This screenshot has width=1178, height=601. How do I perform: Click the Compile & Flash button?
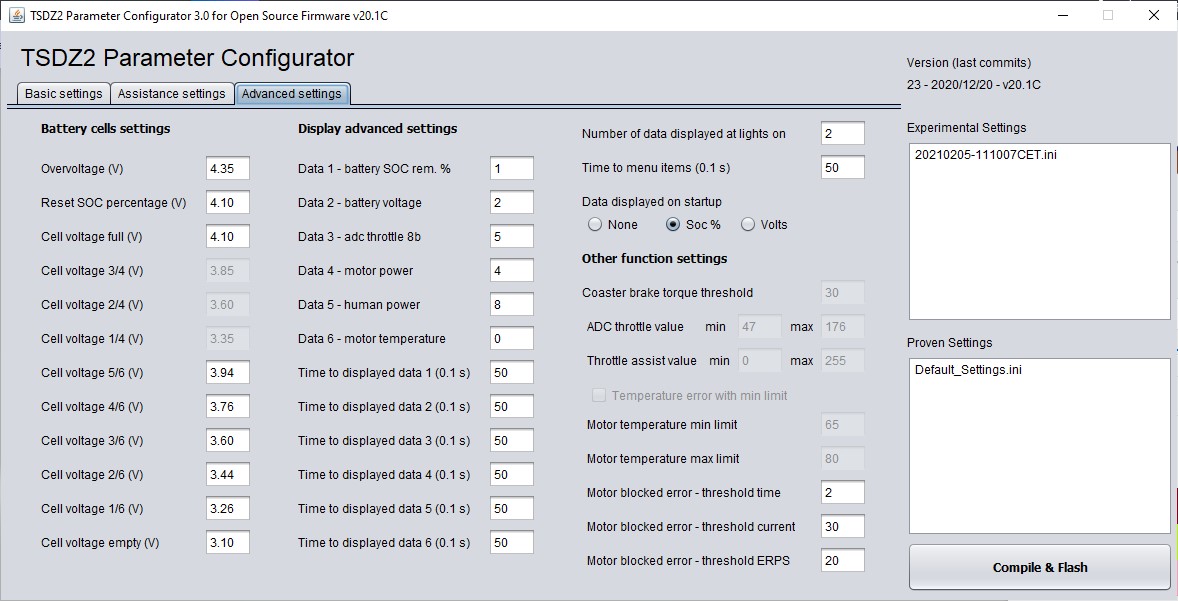tap(1038, 566)
